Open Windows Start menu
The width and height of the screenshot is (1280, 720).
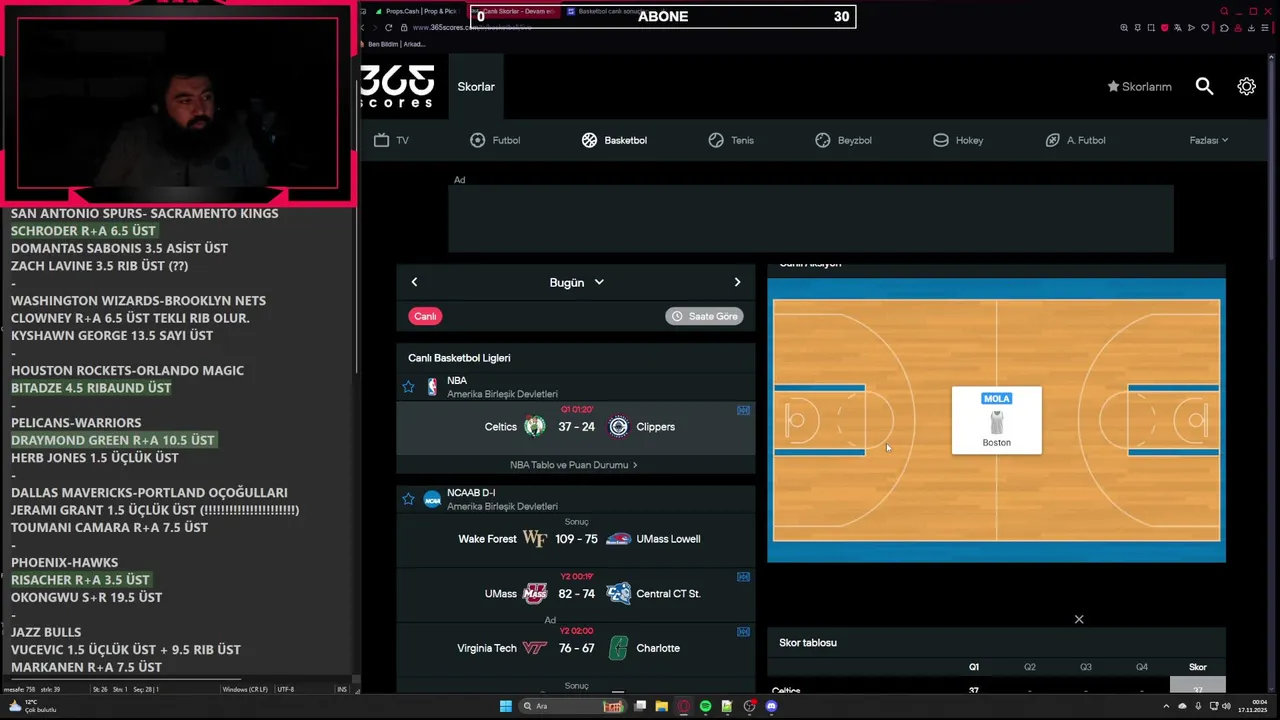(506, 706)
